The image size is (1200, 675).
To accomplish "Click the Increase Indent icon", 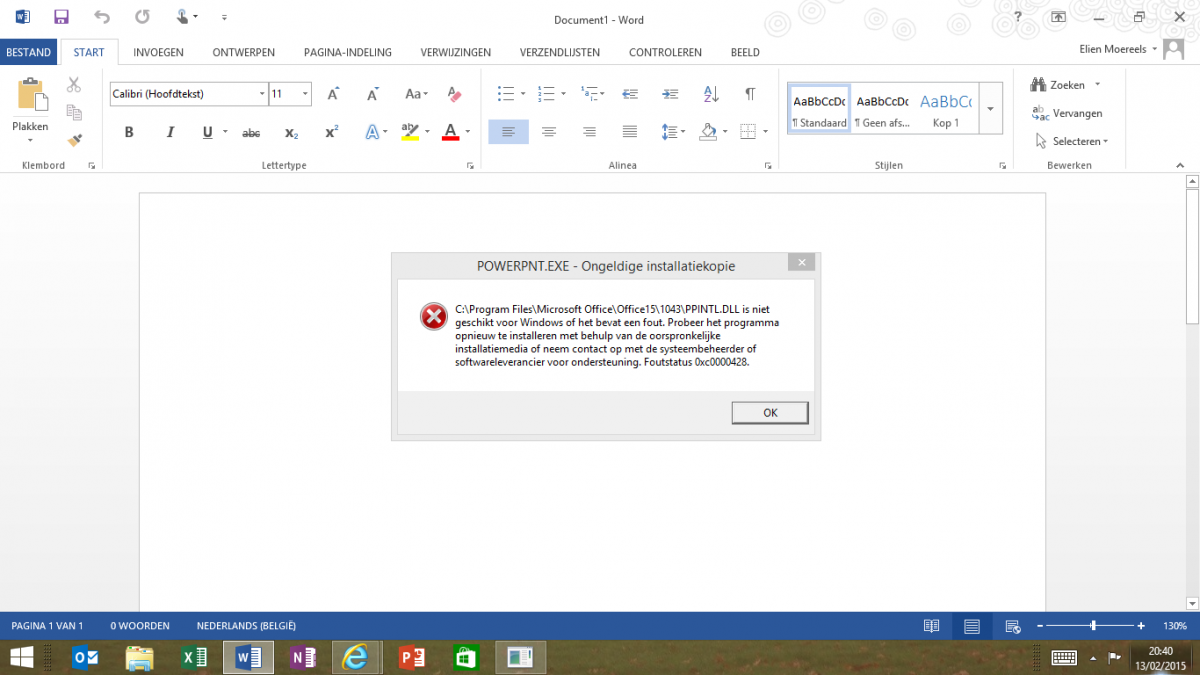I will (x=670, y=94).
